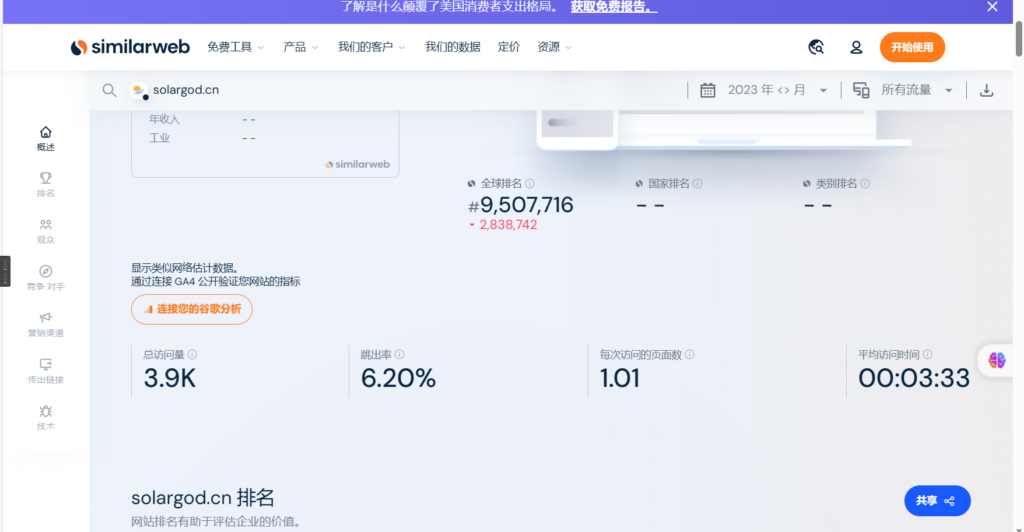This screenshot has height=532, width=1024.
Task: Click pages per visit value 1.01
Action: (x=620, y=379)
